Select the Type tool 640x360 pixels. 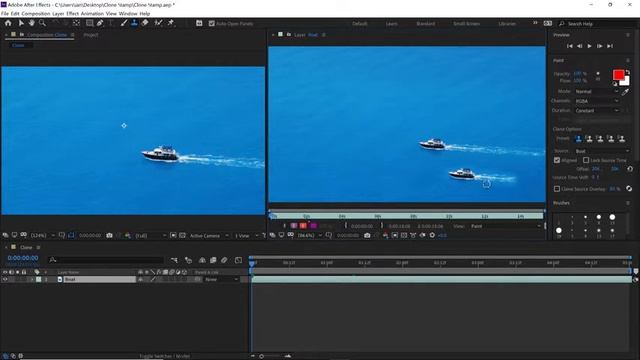111,23
